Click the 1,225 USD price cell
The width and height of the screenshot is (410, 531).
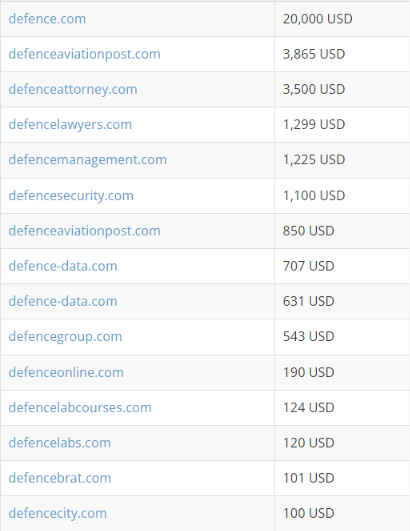(342, 160)
